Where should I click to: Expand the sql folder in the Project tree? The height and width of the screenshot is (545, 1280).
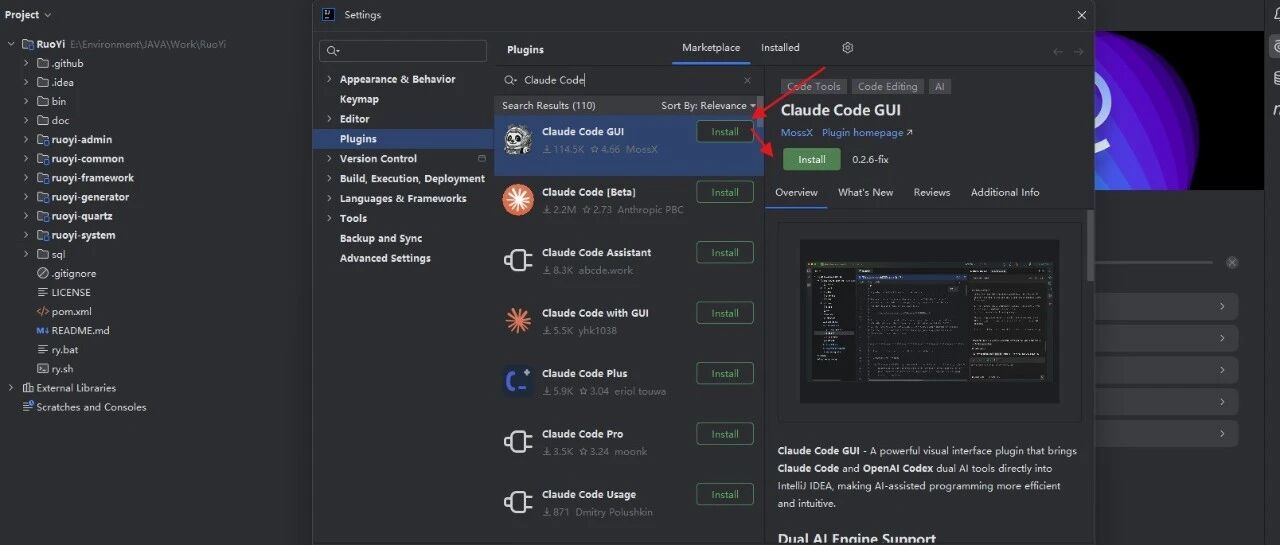coord(27,254)
